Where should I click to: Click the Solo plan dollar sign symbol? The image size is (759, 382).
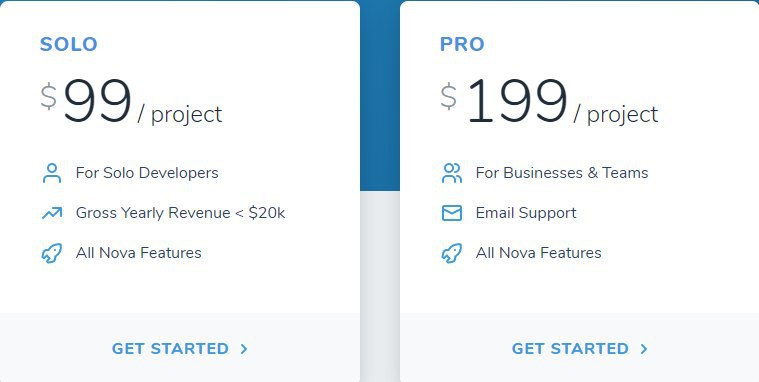tap(48, 96)
